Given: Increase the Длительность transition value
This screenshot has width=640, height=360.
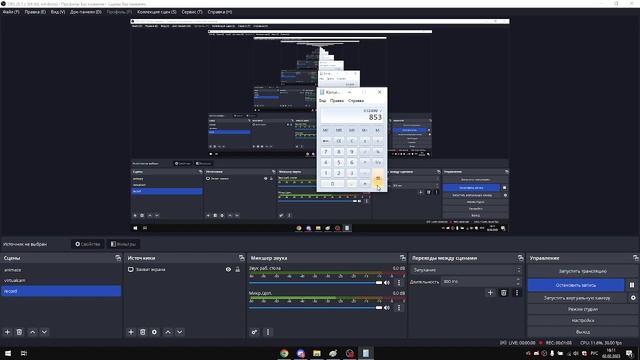Looking at the screenshot, I should point(518,280).
